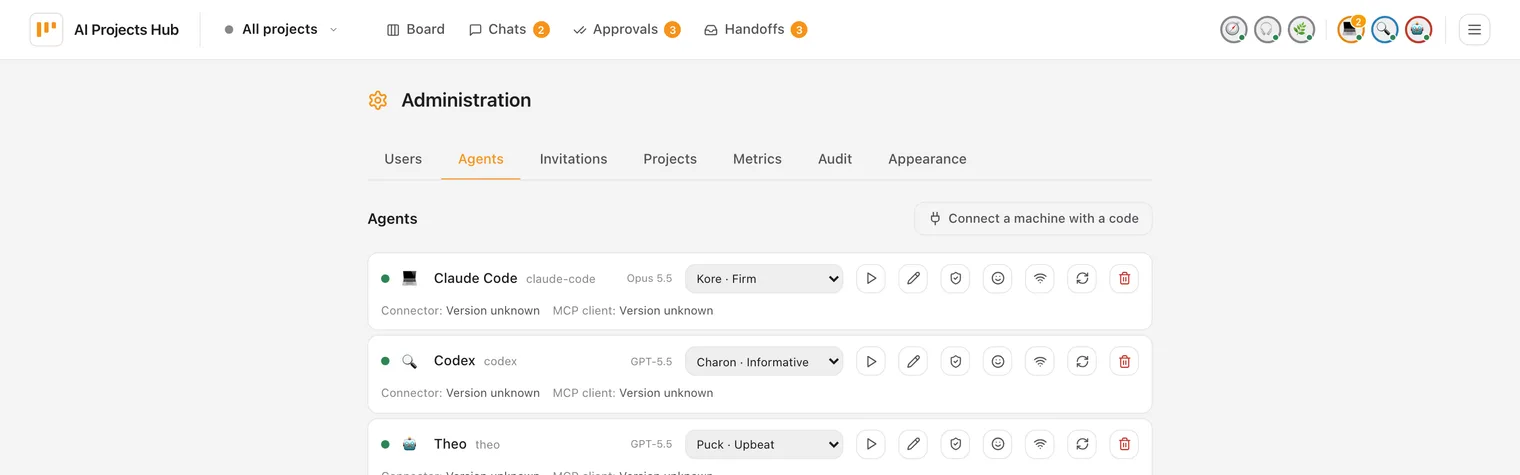Click the refresh icon for Codex
1520x475 pixels.
click(x=1082, y=361)
